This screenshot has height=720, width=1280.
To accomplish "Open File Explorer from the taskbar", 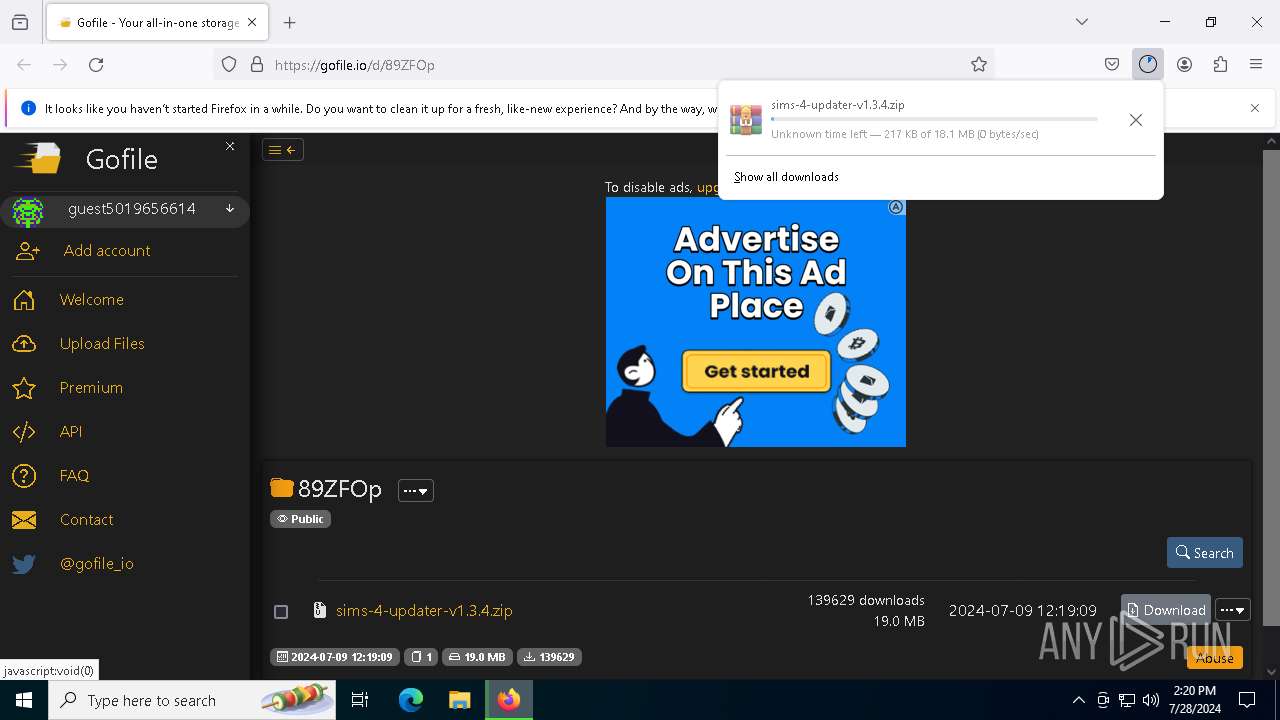I will click(459, 700).
